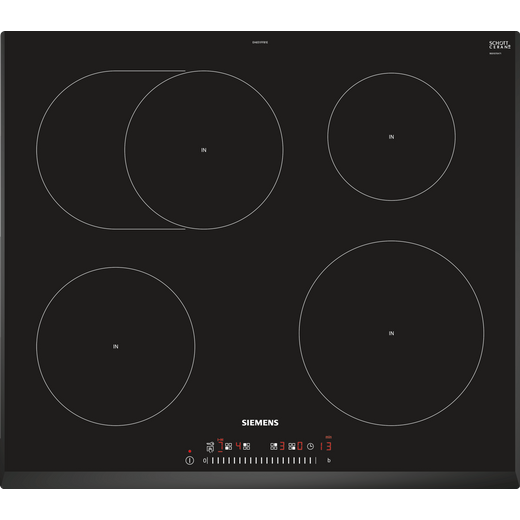The image size is (520, 520).
Task: Select the rear-right cooking zone icon
Action: [x=274, y=446]
